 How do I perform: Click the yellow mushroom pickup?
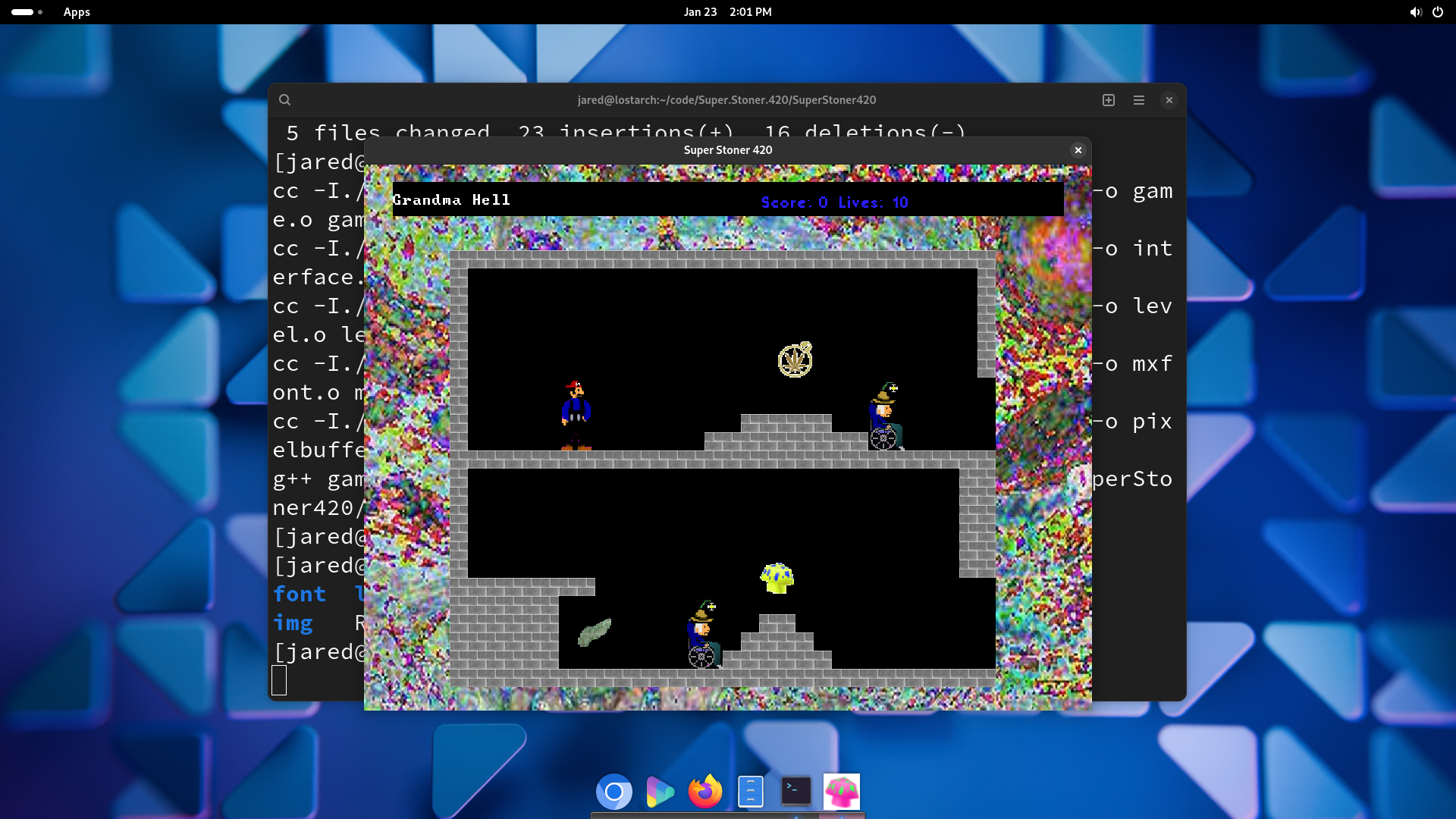click(777, 578)
